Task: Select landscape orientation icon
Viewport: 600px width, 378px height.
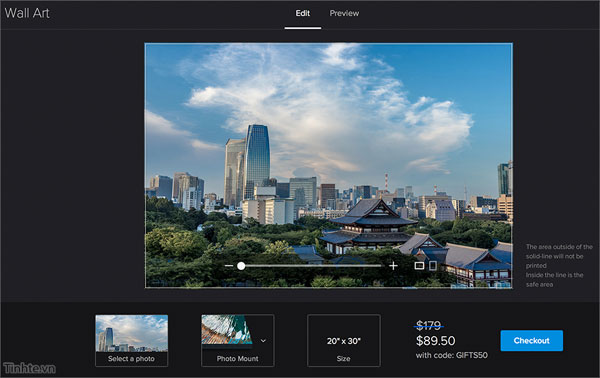Action: tap(419, 266)
